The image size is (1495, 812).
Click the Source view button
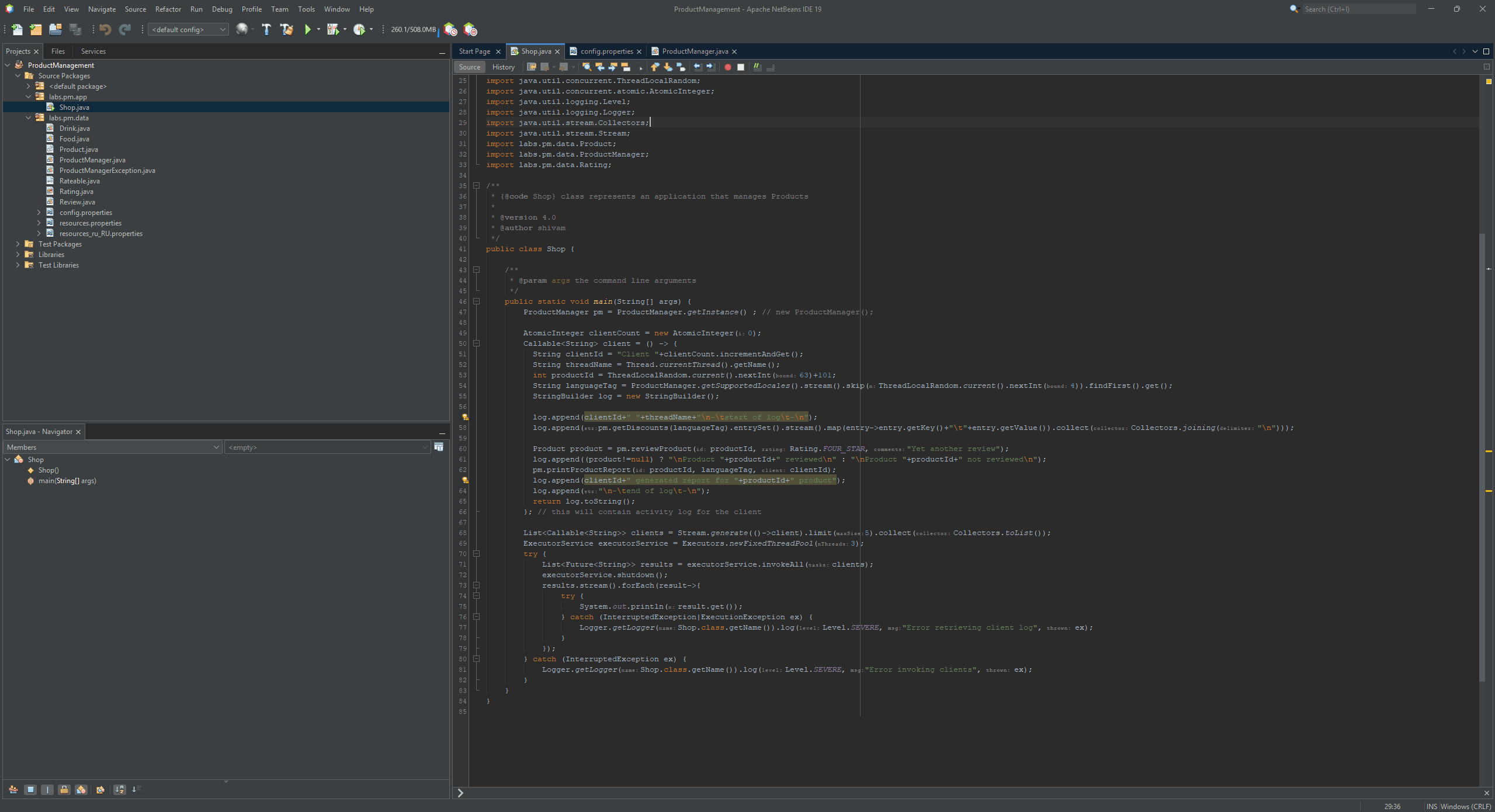pyautogui.click(x=470, y=67)
